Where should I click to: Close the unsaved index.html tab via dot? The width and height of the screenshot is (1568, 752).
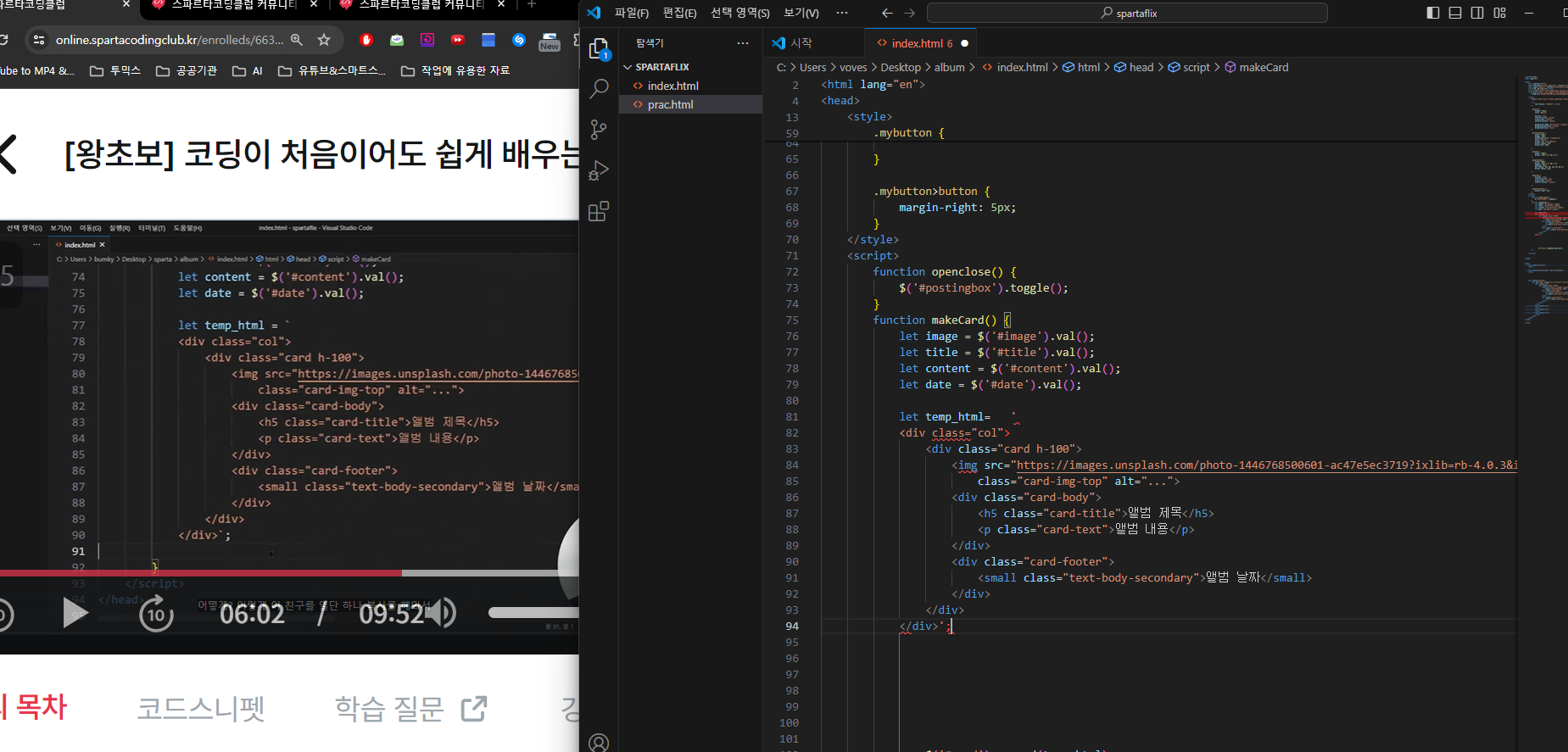pos(965,43)
